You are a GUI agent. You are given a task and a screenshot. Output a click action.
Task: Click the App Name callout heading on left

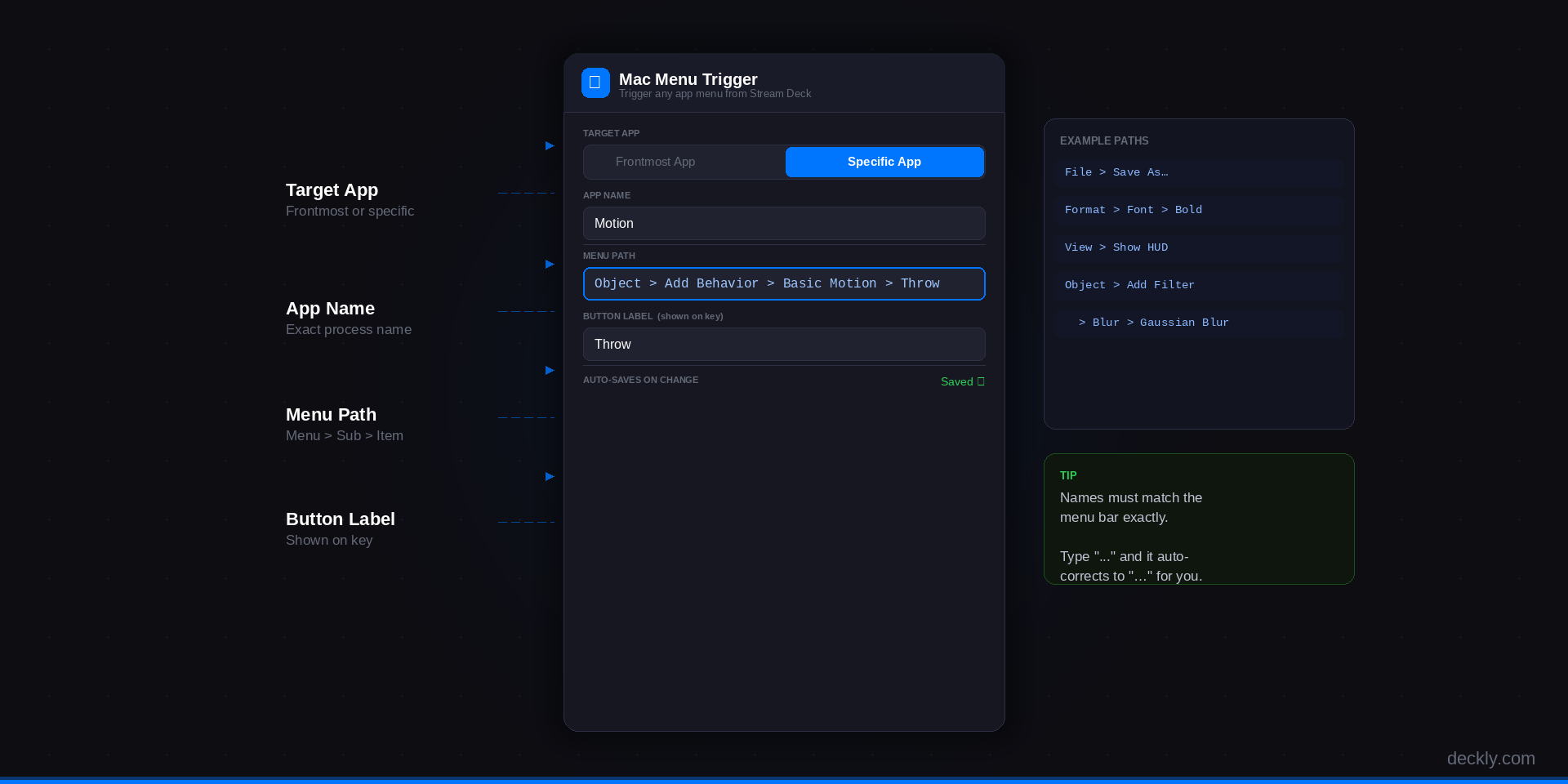point(330,309)
